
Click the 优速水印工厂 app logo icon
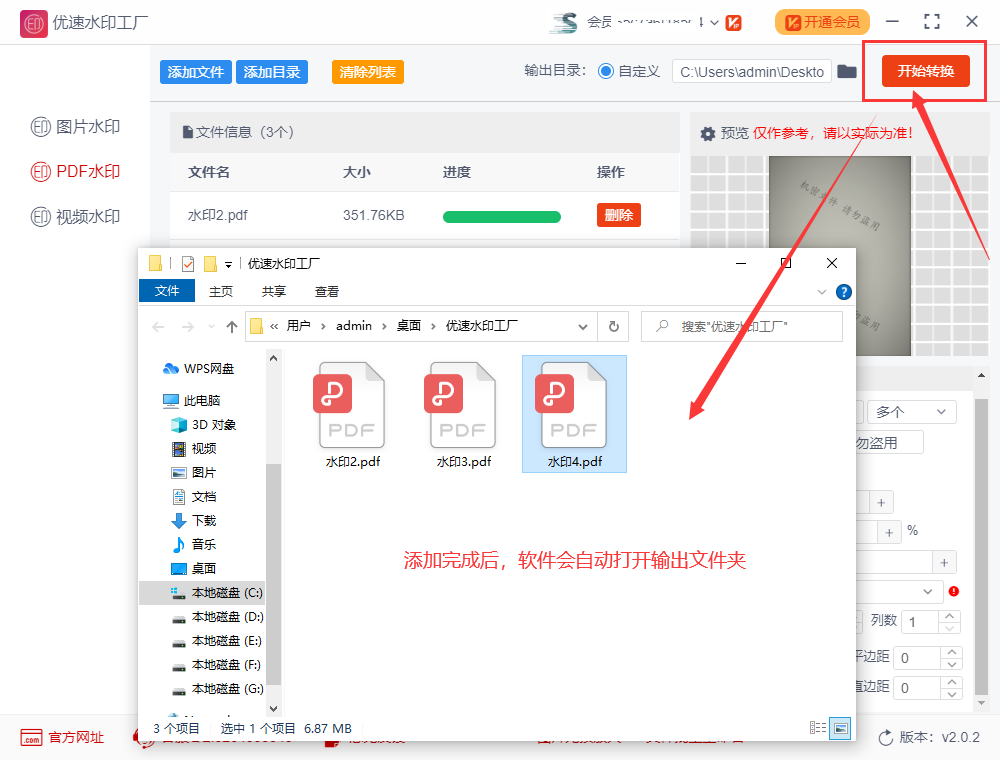[33, 24]
